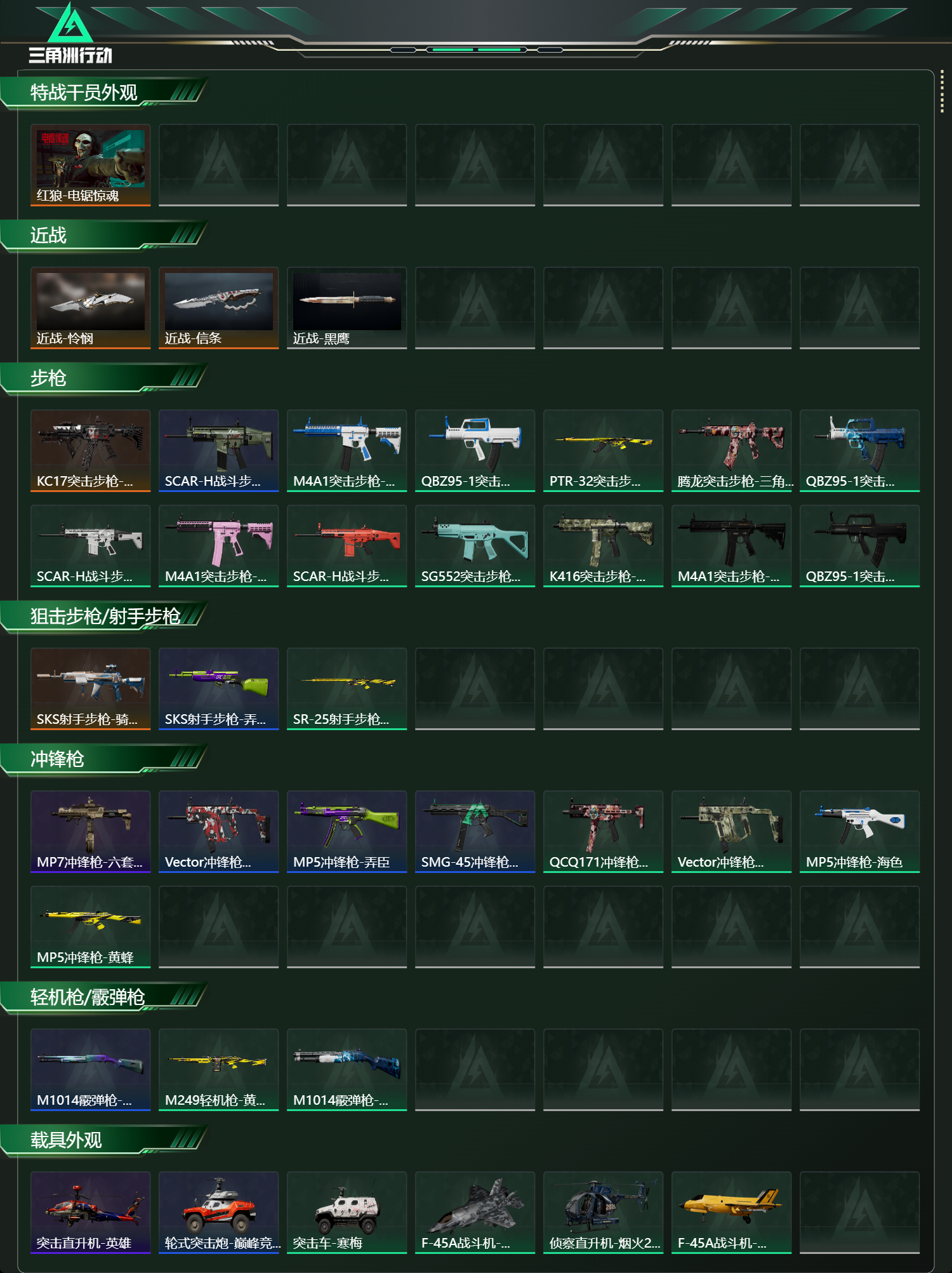952x1273 pixels.
Task: Click the 载具外观 section header
Action: click(66, 1140)
